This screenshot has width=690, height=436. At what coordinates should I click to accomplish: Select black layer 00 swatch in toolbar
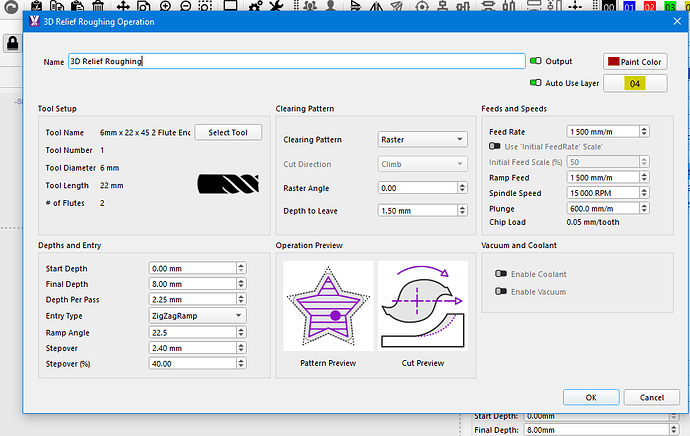point(609,6)
